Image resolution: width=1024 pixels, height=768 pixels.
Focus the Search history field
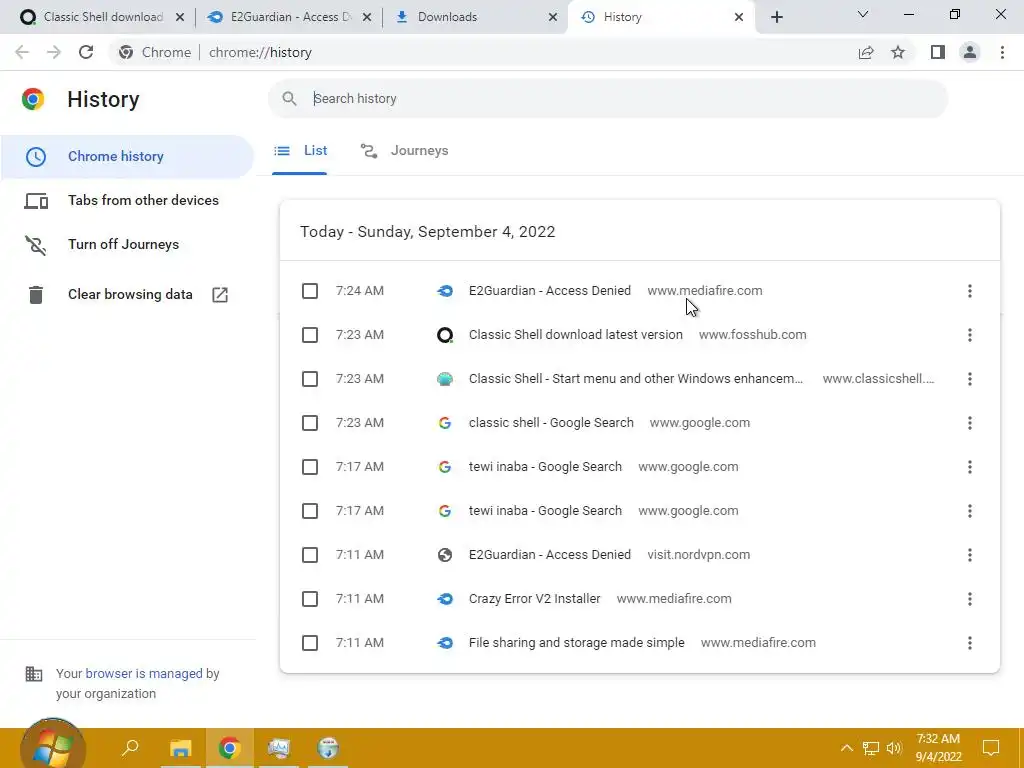[607, 99]
